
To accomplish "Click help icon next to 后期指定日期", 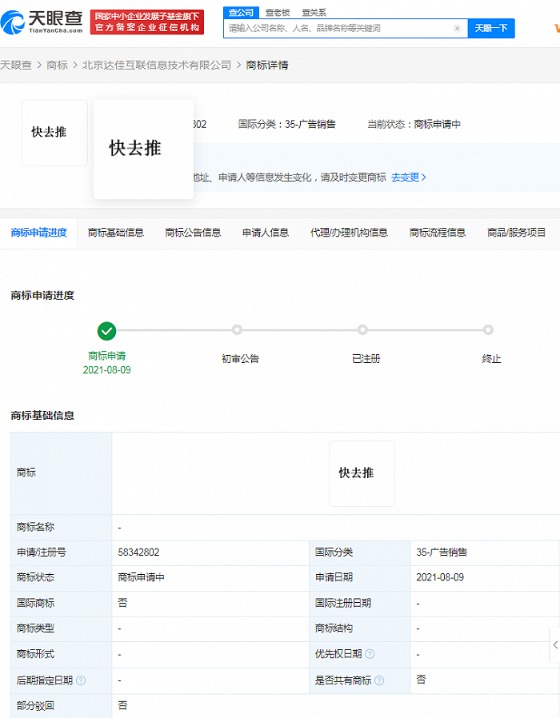I will pyautogui.click(x=81, y=680).
